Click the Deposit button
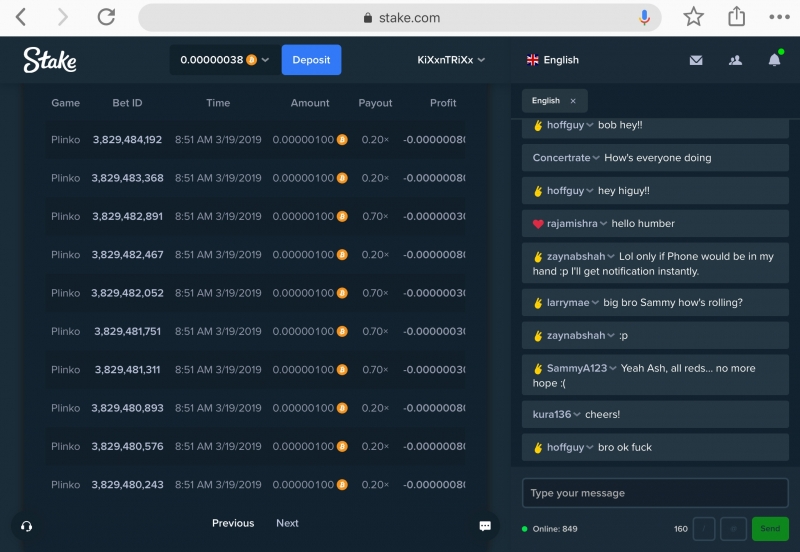This screenshot has width=800, height=552. coord(311,60)
